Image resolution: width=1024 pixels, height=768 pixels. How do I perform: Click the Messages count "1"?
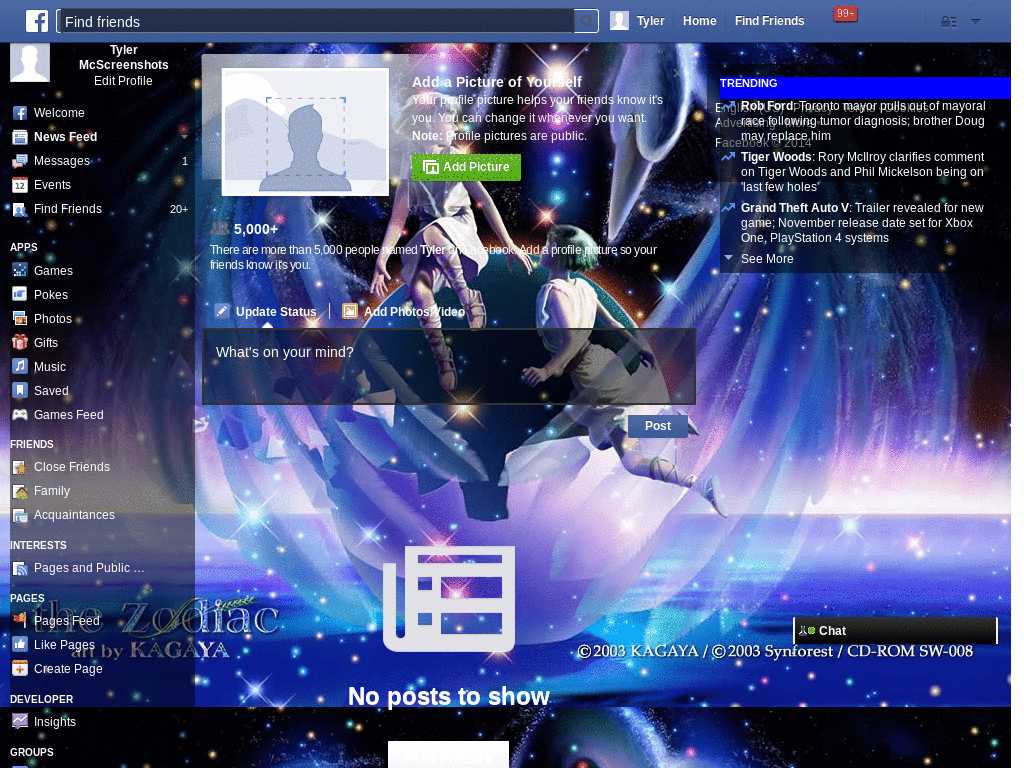coord(185,161)
